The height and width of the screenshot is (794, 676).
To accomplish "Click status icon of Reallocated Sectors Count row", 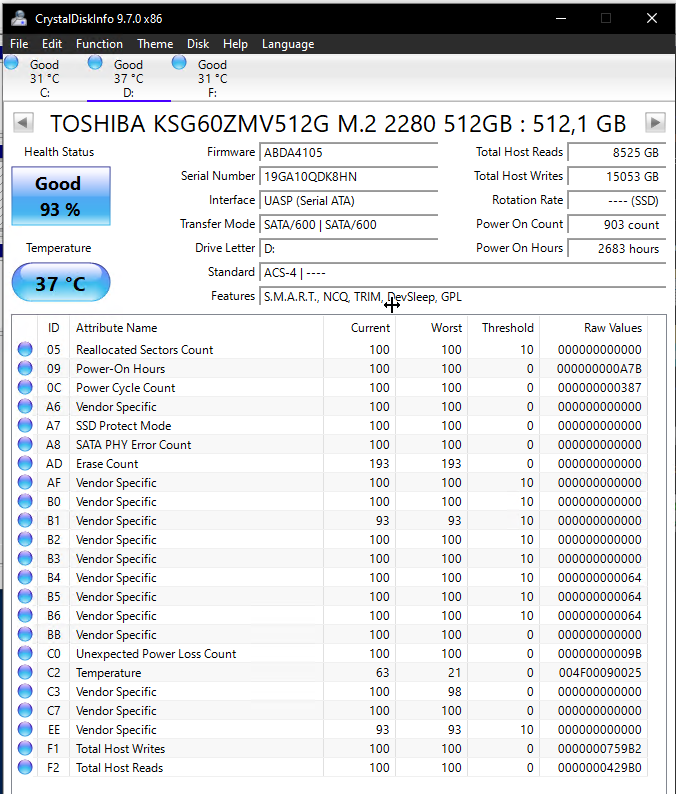I will pyautogui.click(x=25, y=349).
